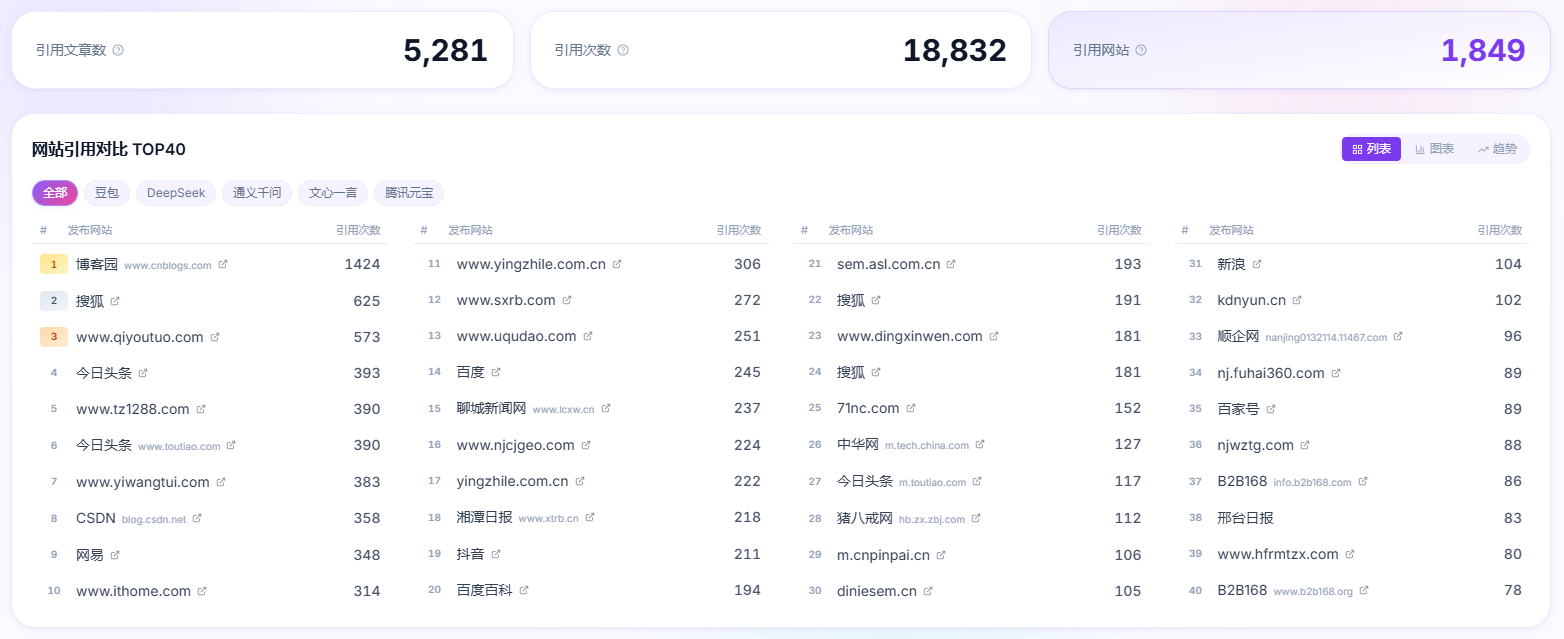Image resolution: width=1564 pixels, height=639 pixels.
Task: Open external link icon for 博客园
Action: pos(223,265)
